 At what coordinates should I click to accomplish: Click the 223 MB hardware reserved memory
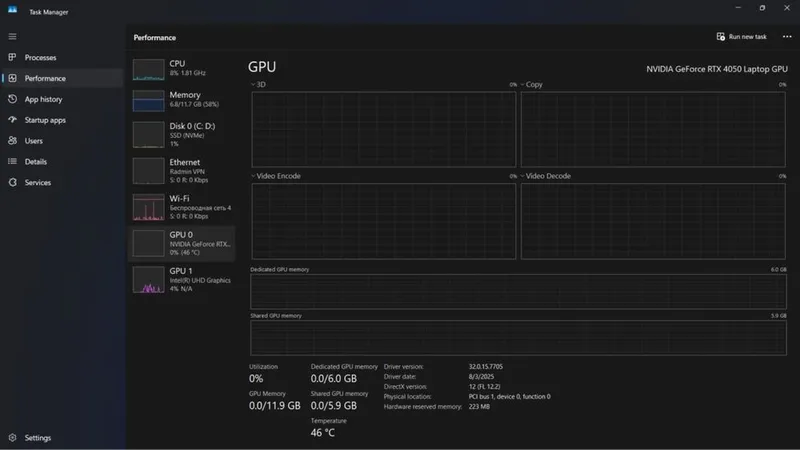(479, 407)
